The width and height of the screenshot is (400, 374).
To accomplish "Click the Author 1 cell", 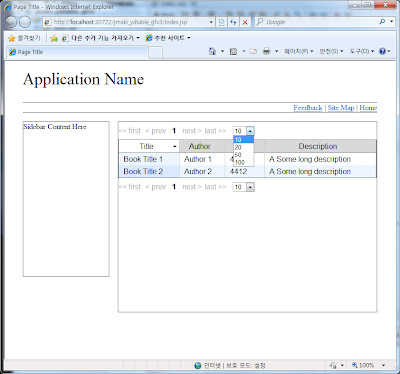I will tap(202, 159).
